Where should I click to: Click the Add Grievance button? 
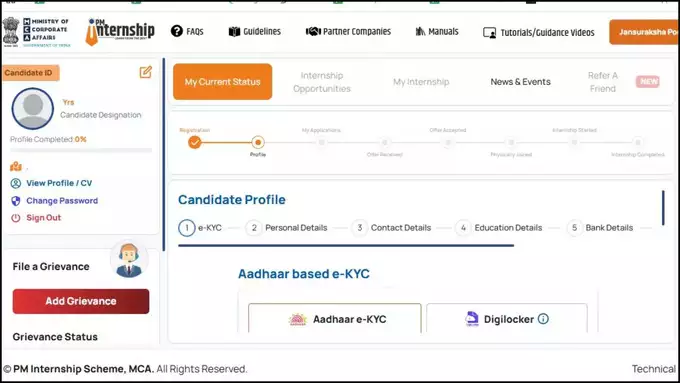81,301
